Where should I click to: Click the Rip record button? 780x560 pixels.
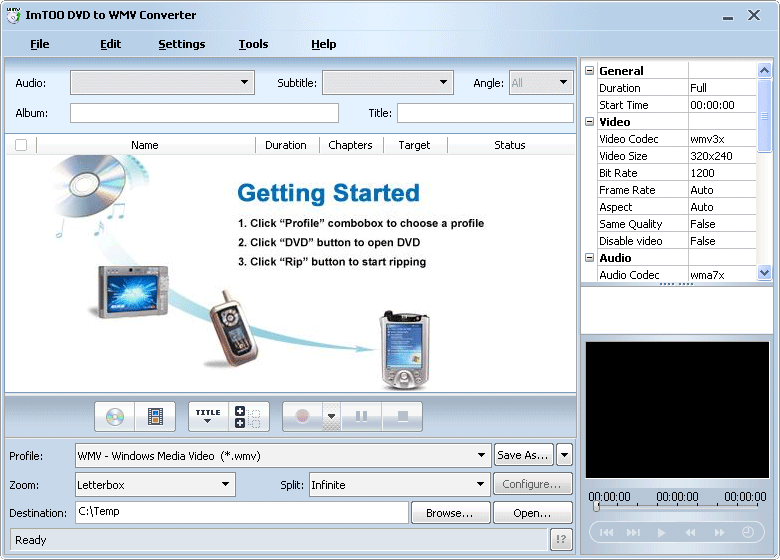coord(302,416)
